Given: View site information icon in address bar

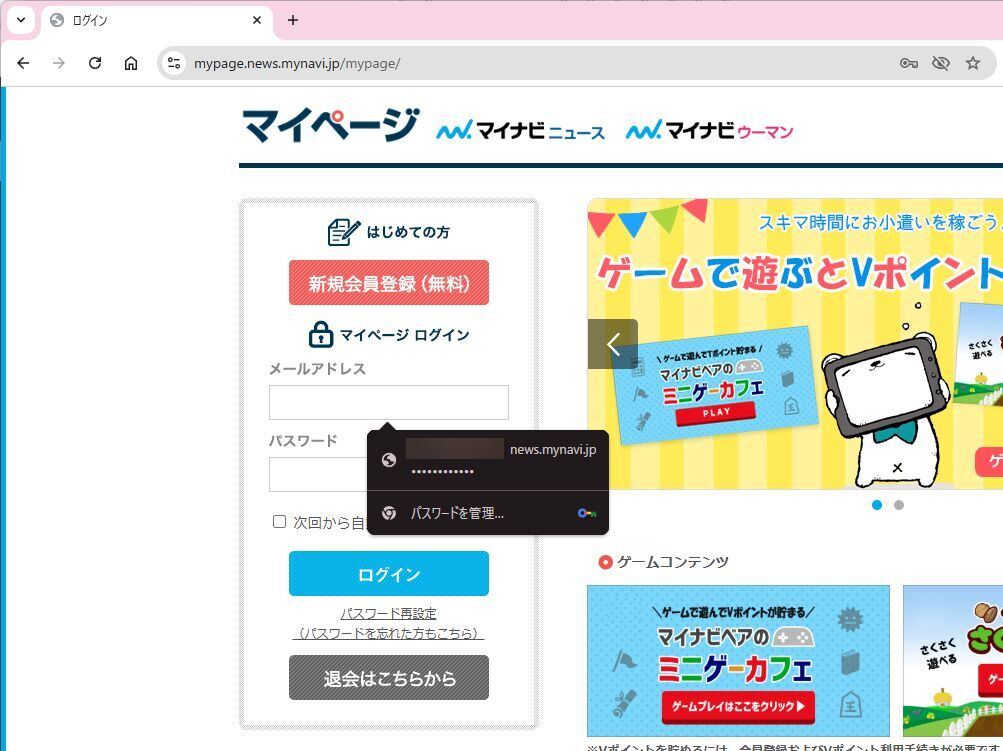Looking at the screenshot, I should pos(174,63).
